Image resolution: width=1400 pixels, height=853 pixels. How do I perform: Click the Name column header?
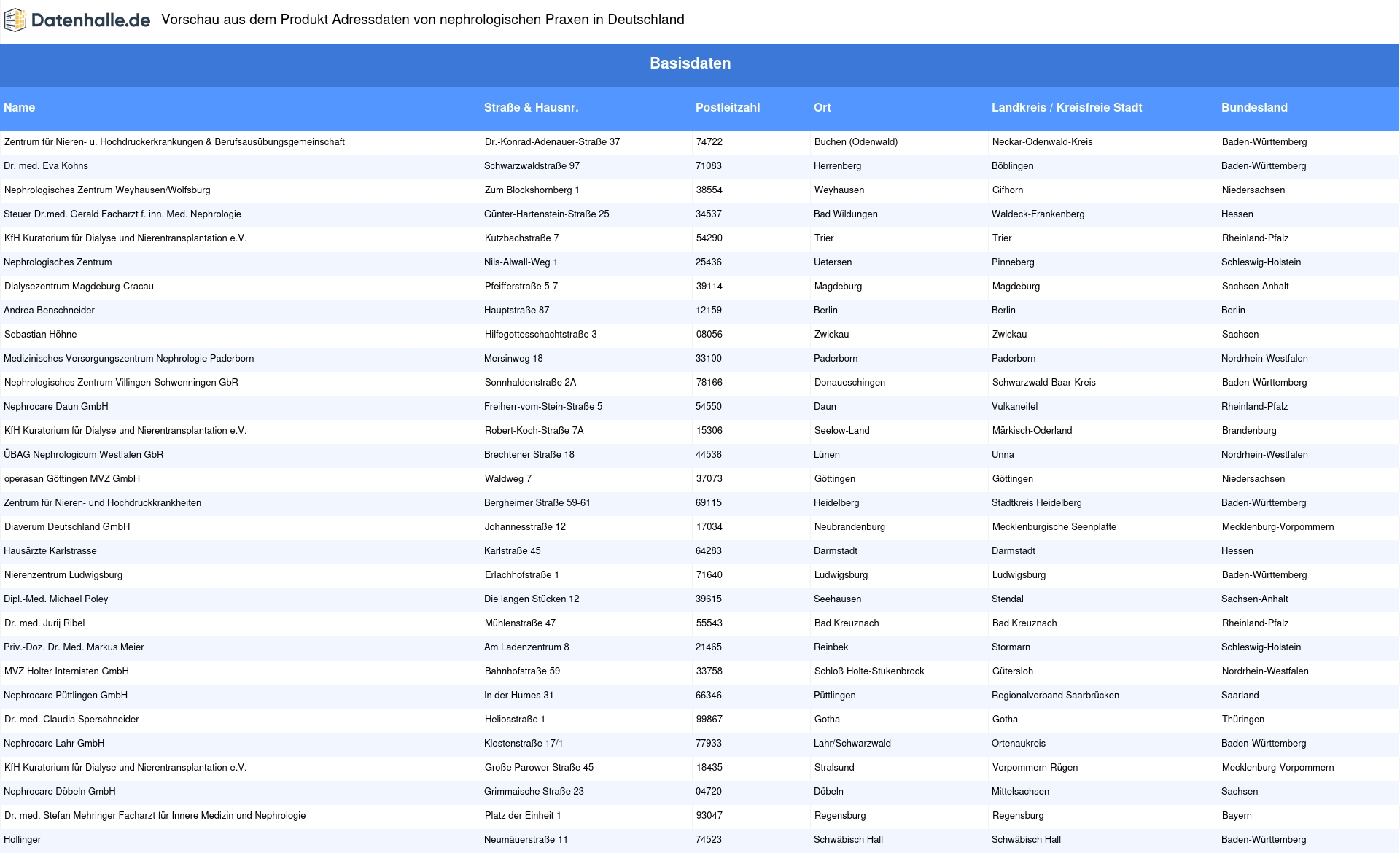click(20, 107)
